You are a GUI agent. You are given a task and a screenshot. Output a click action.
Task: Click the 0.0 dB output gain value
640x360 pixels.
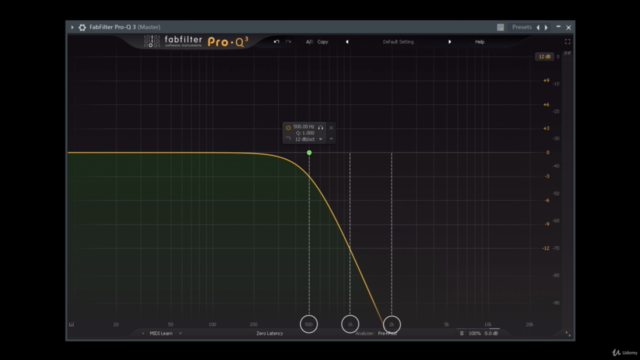coord(491,333)
